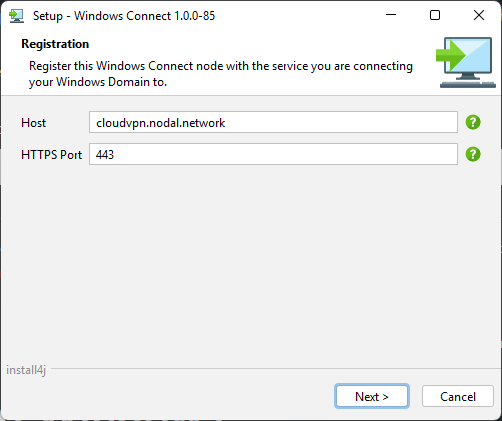
Task: Click the install4j branding text
Action: (26, 370)
